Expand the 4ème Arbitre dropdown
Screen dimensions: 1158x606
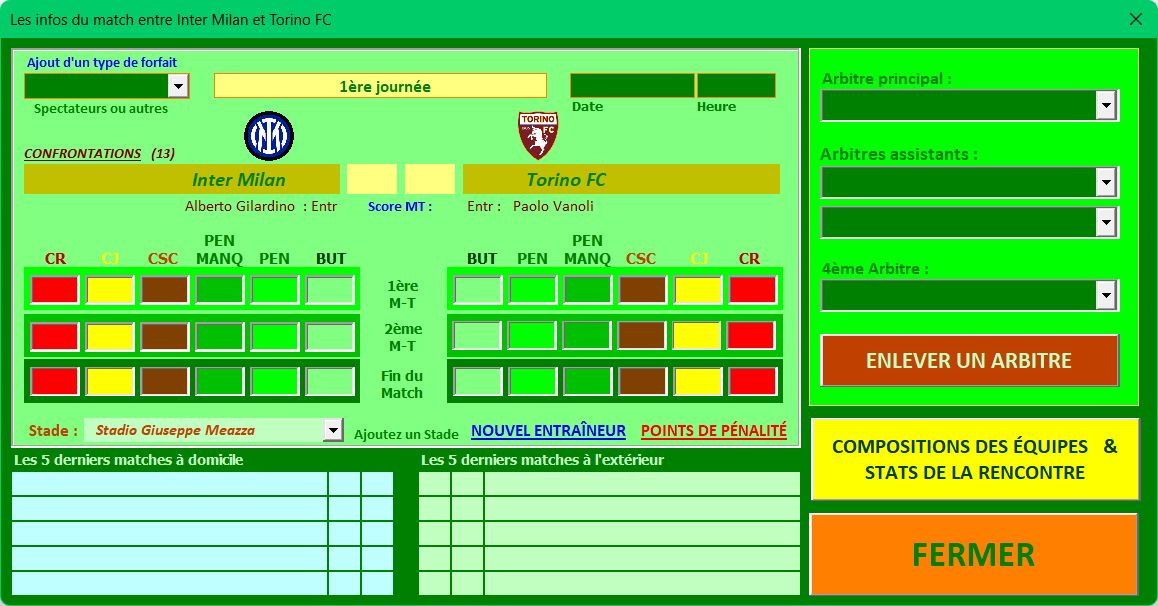click(1105, 295)
